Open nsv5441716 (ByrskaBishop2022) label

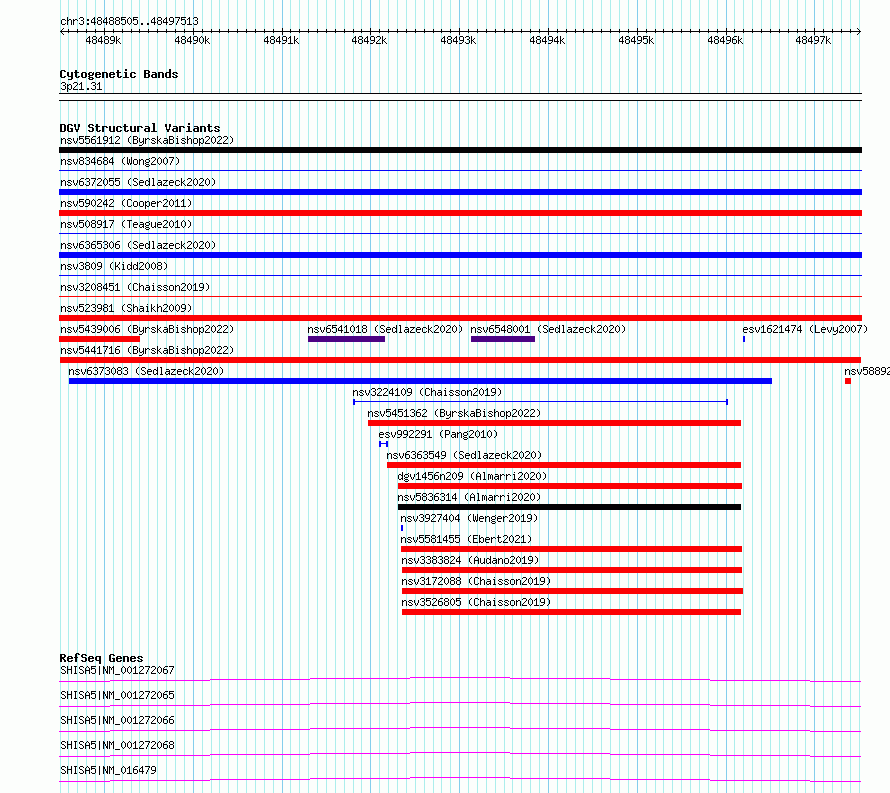pos(147,350)
